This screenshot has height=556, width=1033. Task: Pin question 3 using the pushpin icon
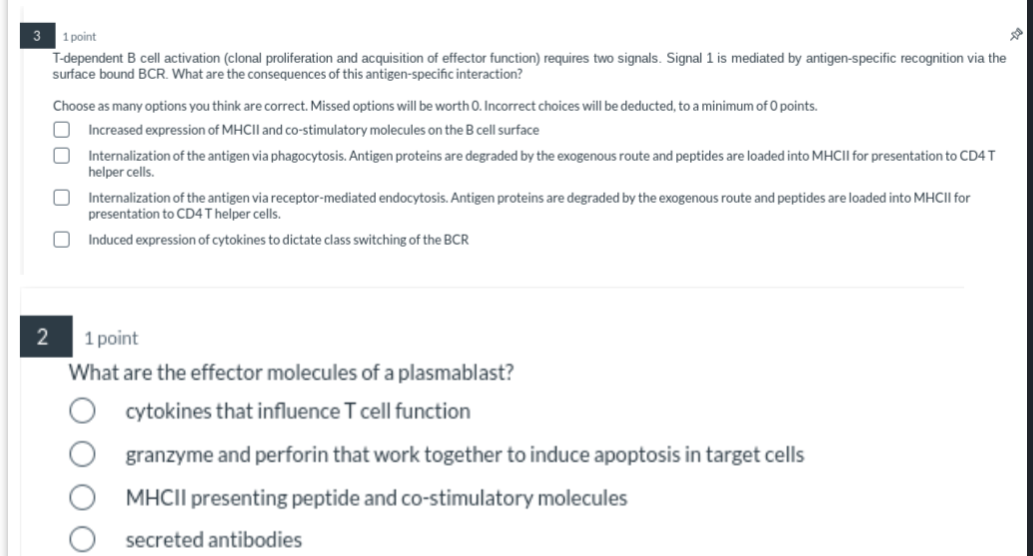1016,34
